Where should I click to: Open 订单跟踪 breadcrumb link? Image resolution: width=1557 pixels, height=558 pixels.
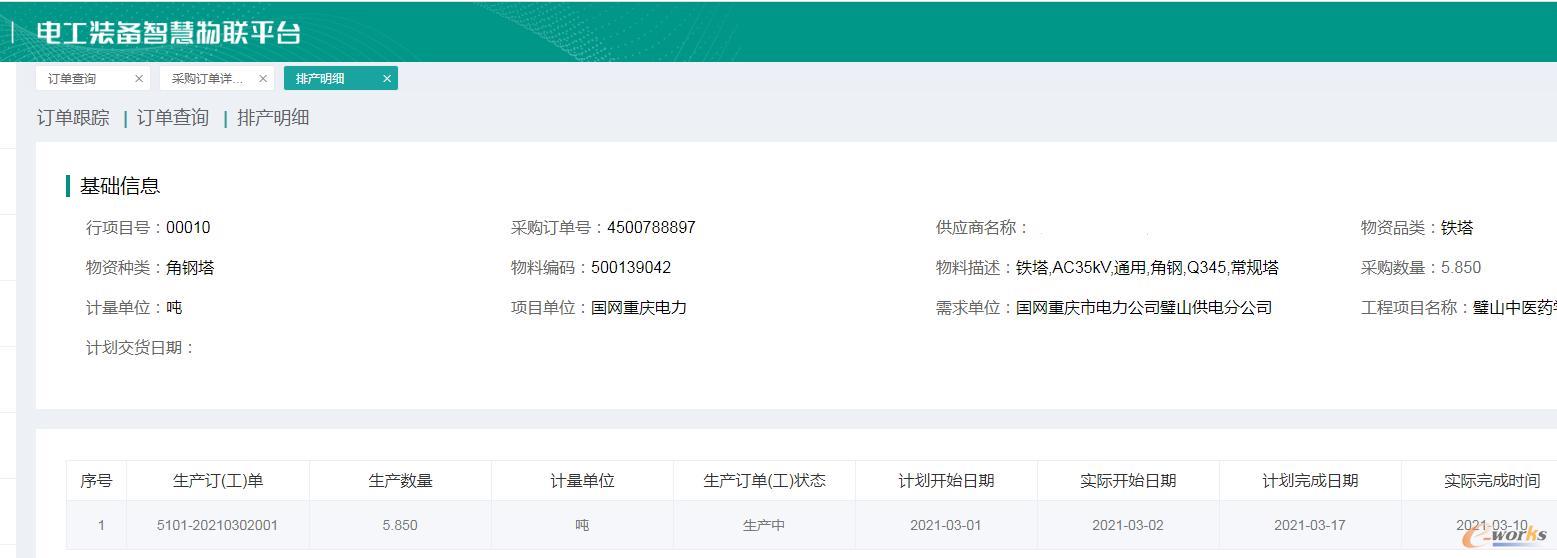[x=73, y=118]
